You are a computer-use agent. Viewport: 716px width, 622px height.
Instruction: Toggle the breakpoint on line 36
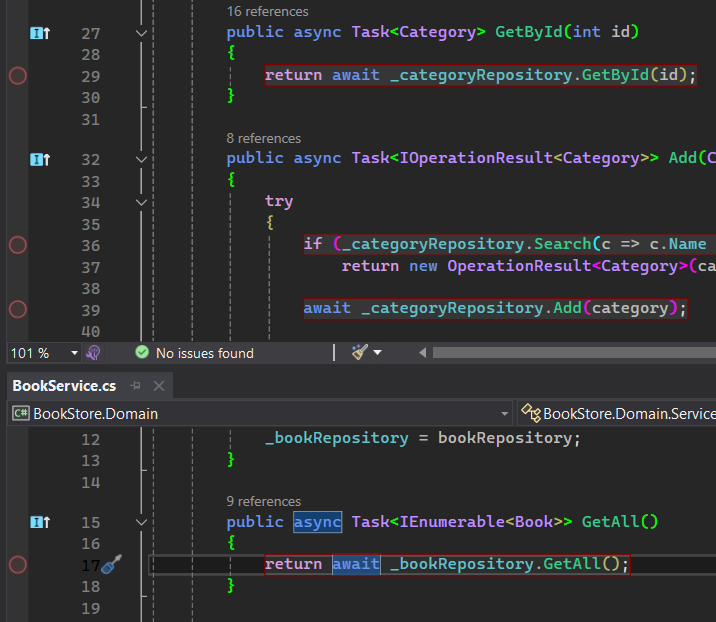point(17,245)
